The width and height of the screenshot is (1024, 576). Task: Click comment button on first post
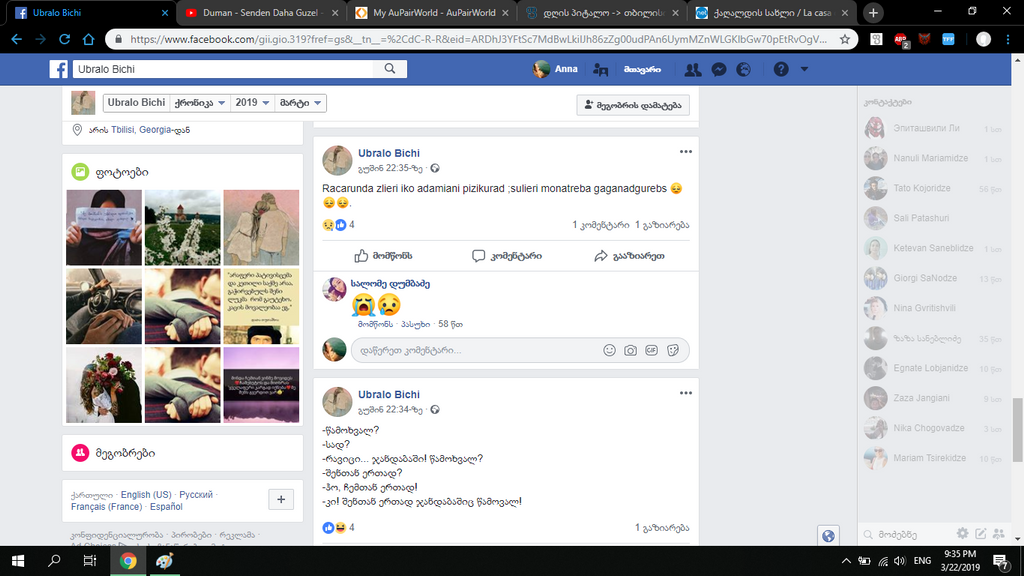[507, 256]
